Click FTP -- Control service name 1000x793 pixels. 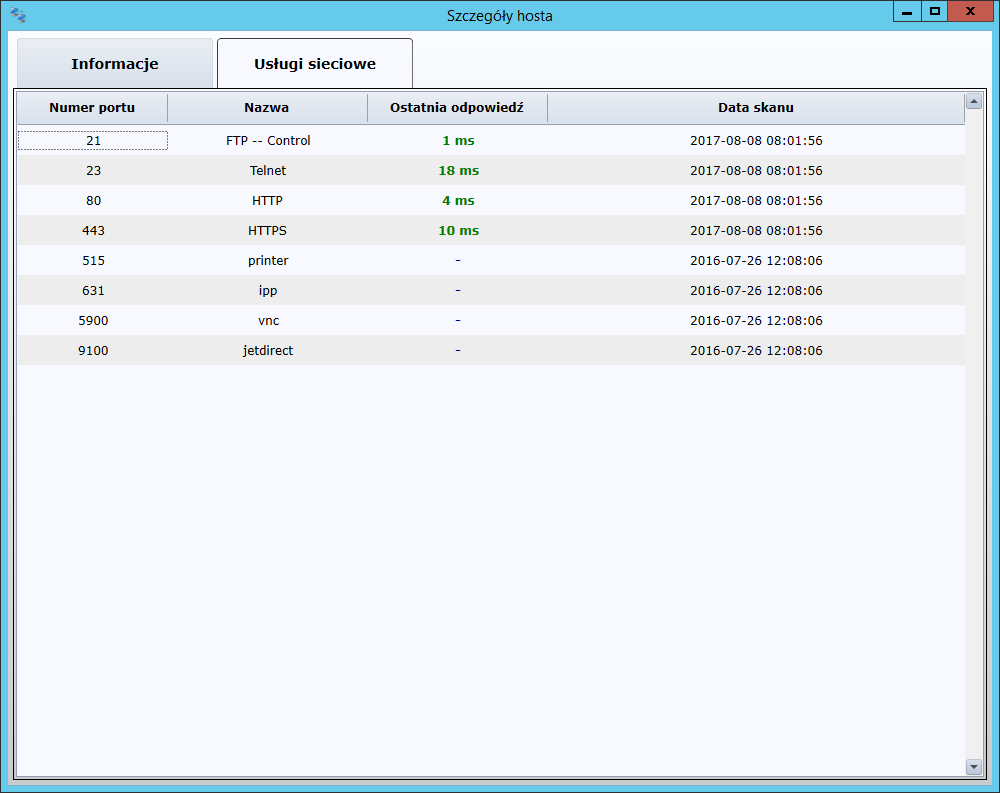[x=268, y=141]
